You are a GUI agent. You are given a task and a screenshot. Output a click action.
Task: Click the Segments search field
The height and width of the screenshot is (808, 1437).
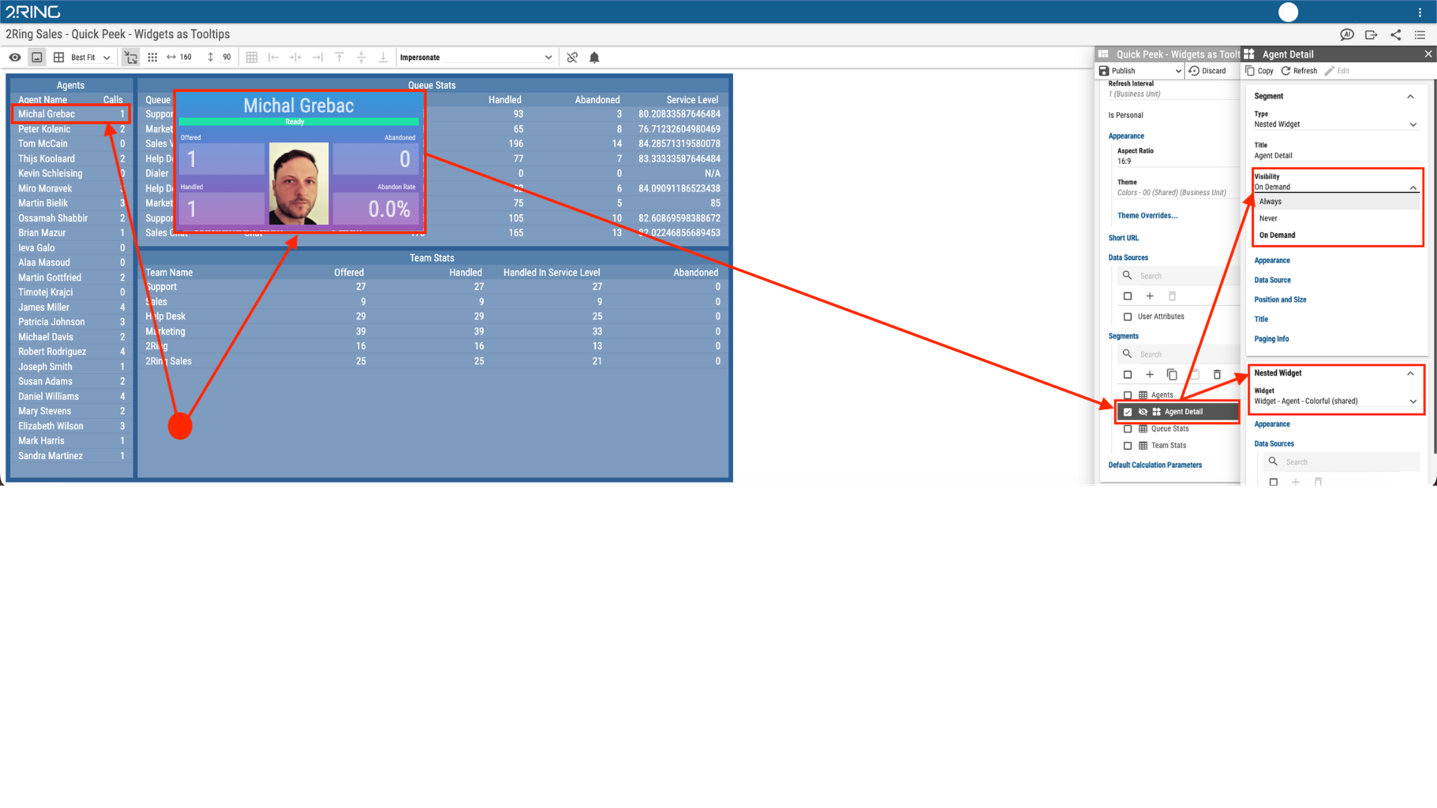coord(1178,354)
